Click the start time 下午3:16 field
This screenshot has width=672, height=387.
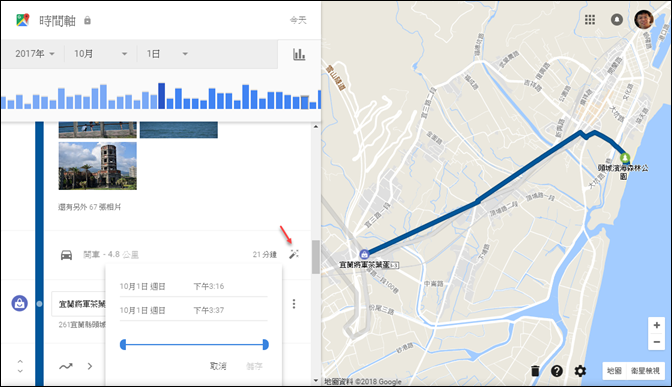(209, 286)
